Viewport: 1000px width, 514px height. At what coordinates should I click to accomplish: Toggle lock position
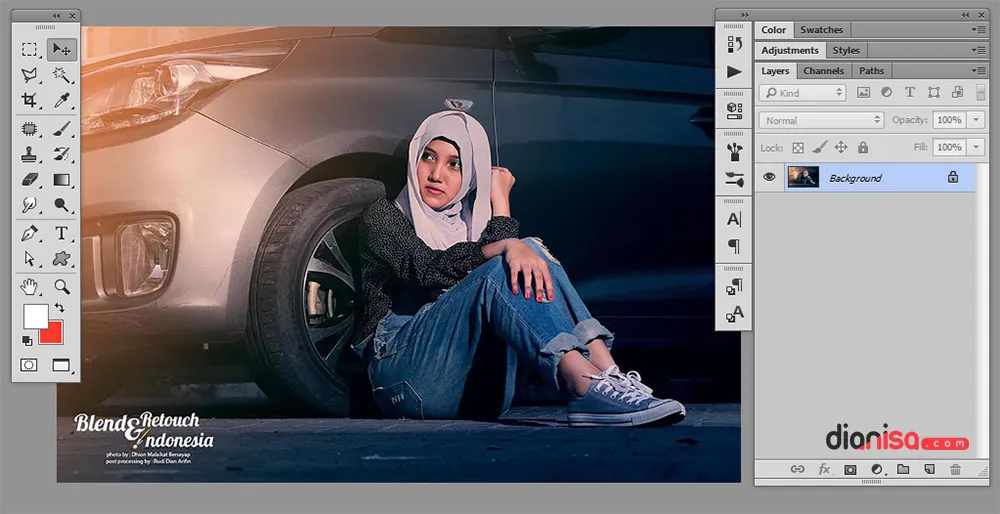841,148
